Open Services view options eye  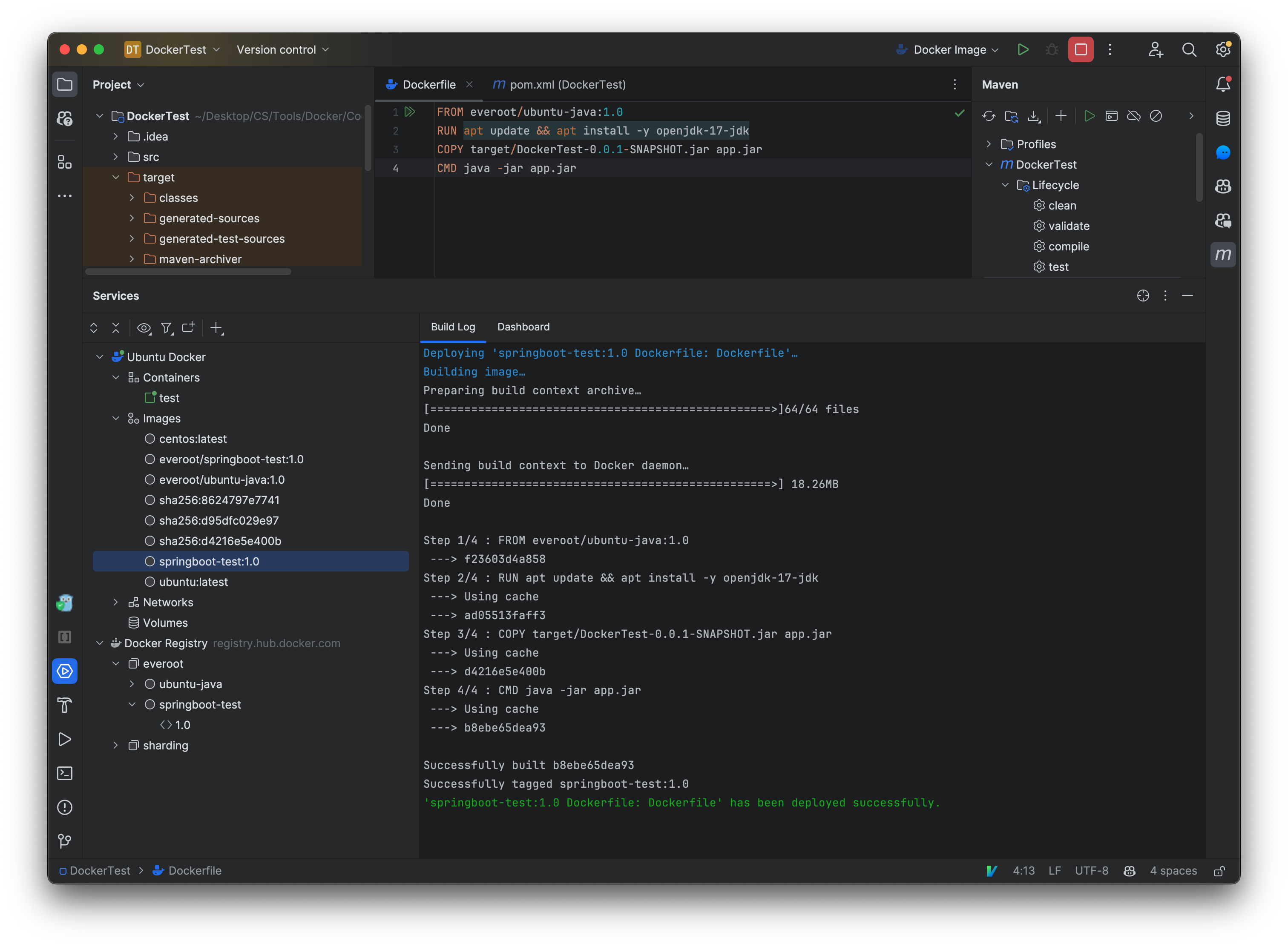144,328
